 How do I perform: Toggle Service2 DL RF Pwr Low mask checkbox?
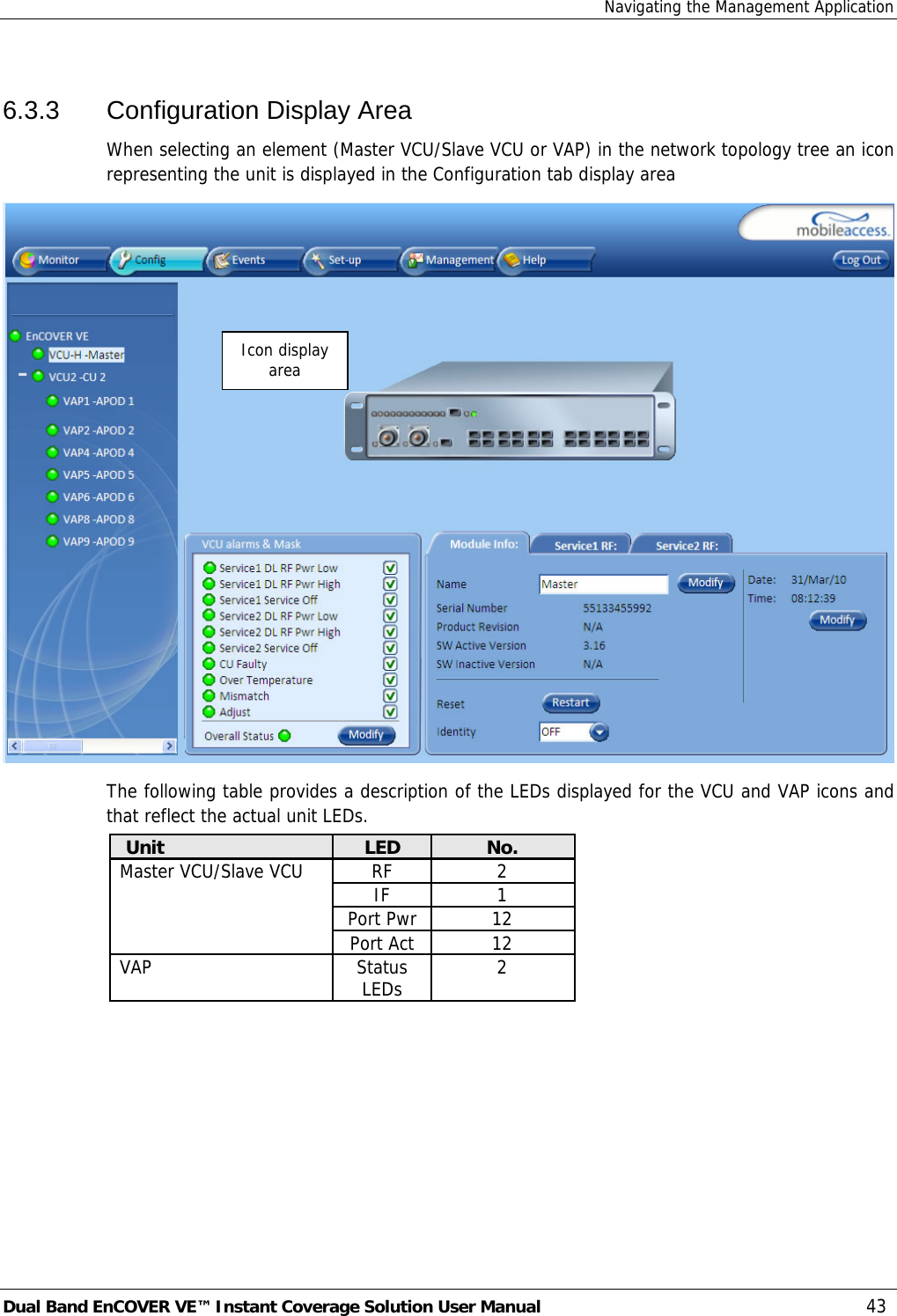pyautogui.click(x=390, y=616)
